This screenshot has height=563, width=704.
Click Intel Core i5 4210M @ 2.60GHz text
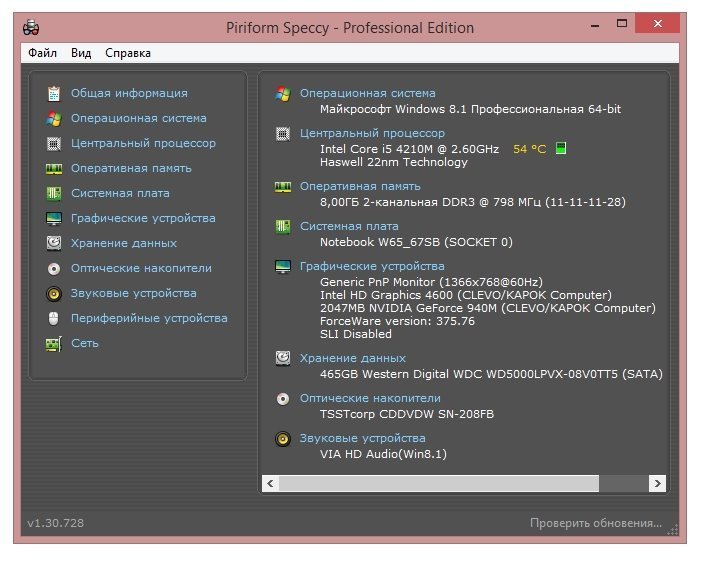coord(409,149)
